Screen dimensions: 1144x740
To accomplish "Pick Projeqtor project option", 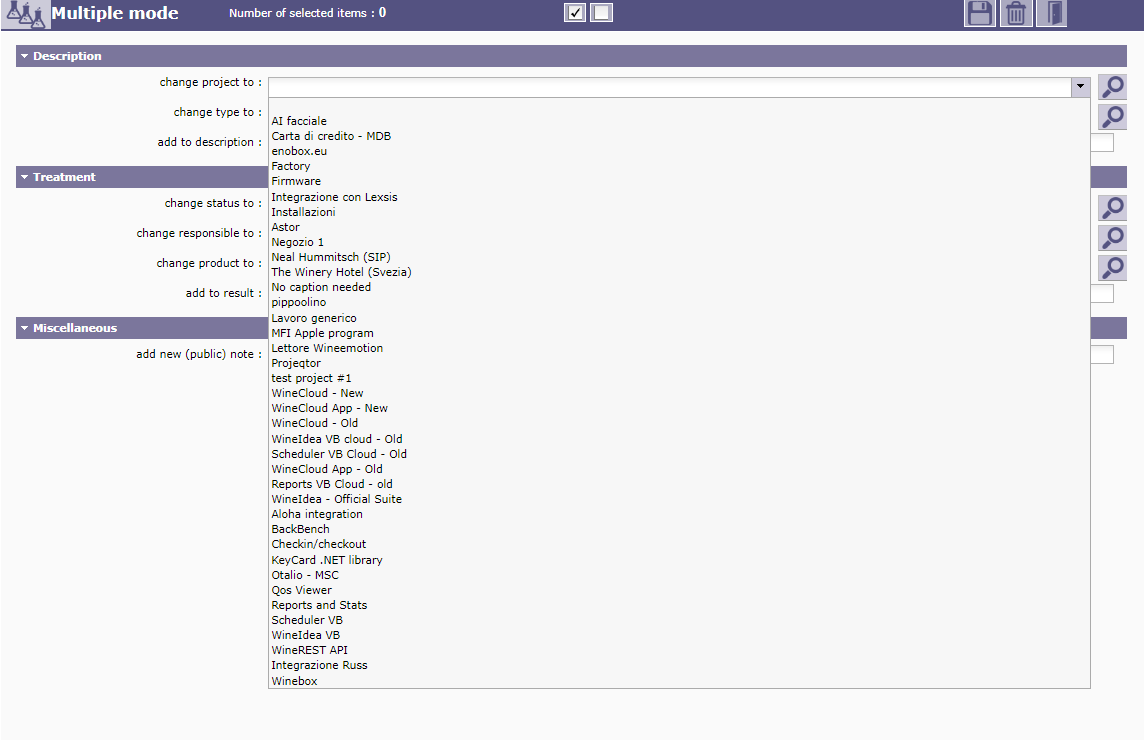I will 679,363.
